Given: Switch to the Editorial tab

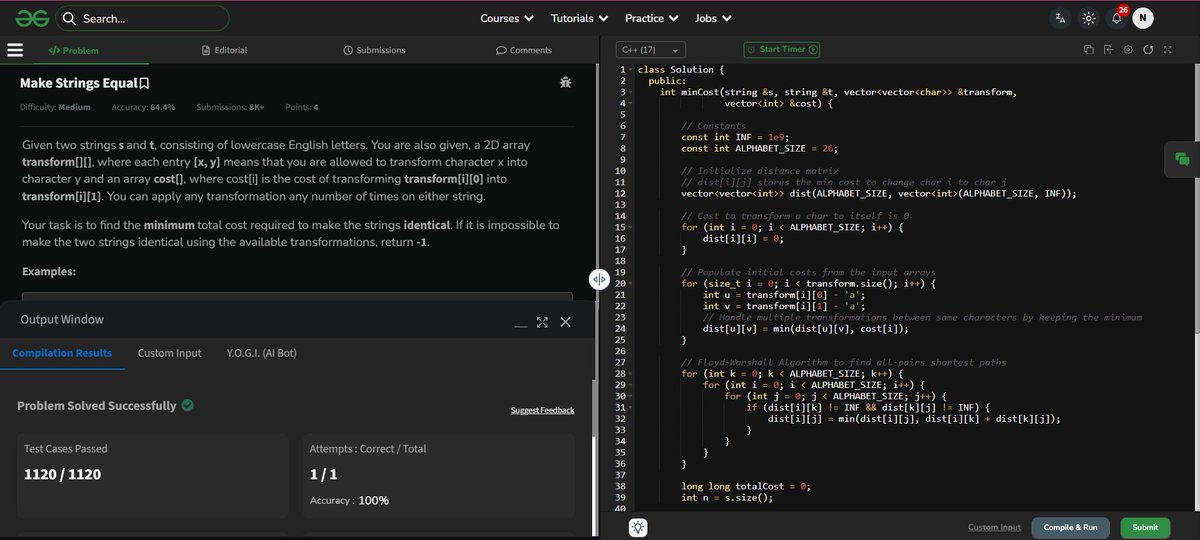Looking at the screenshot, I should tap(224, 50).
